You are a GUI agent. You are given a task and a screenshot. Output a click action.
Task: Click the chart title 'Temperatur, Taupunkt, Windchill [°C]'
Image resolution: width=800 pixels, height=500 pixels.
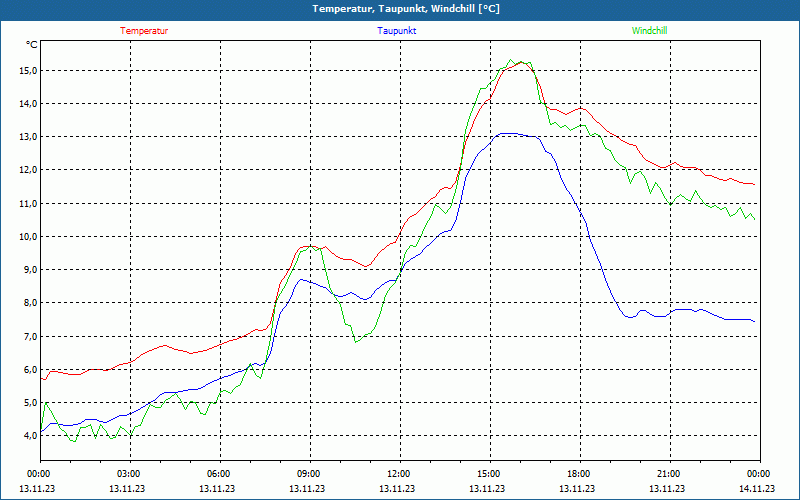point(406,9)
